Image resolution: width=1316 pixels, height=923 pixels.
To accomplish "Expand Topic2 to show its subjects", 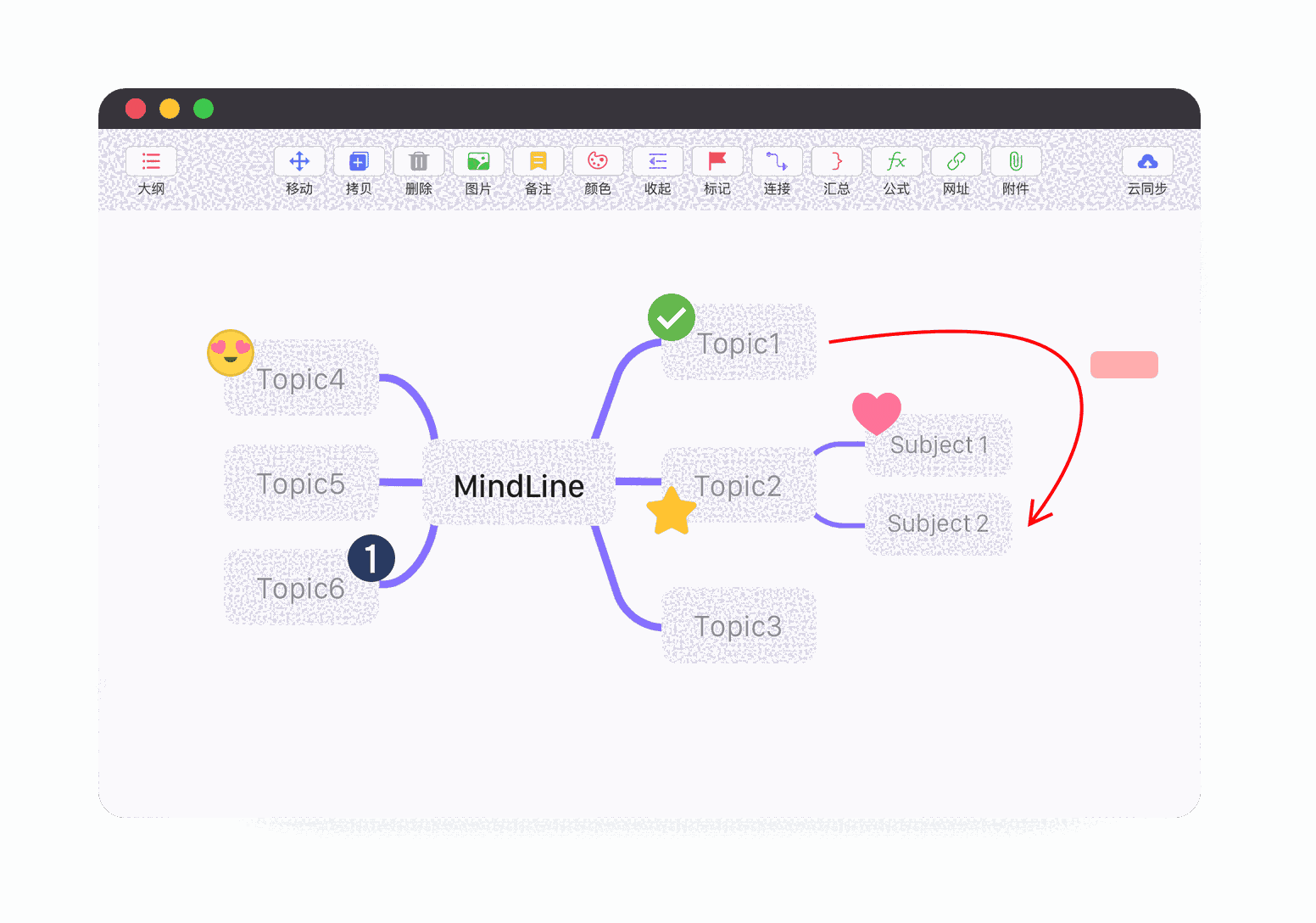I will (739, 485).
